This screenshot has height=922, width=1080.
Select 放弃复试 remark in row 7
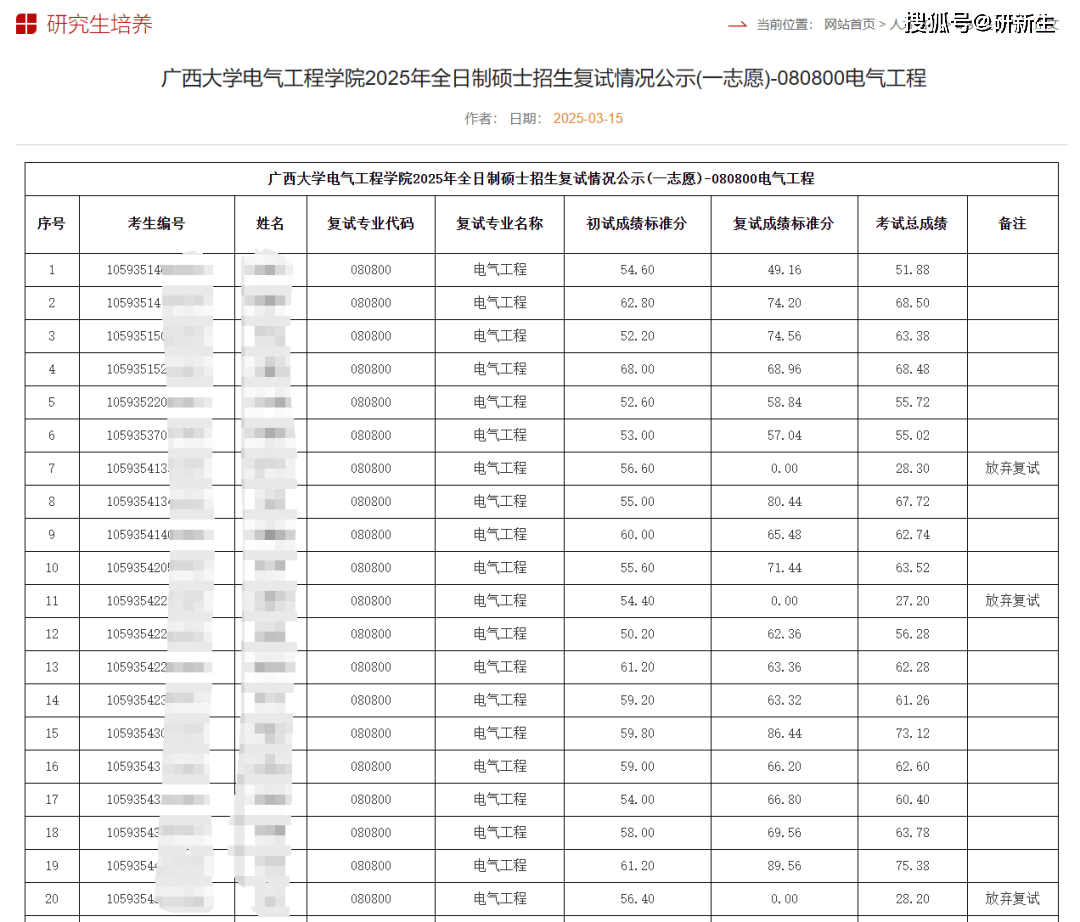click(1012, 468)
